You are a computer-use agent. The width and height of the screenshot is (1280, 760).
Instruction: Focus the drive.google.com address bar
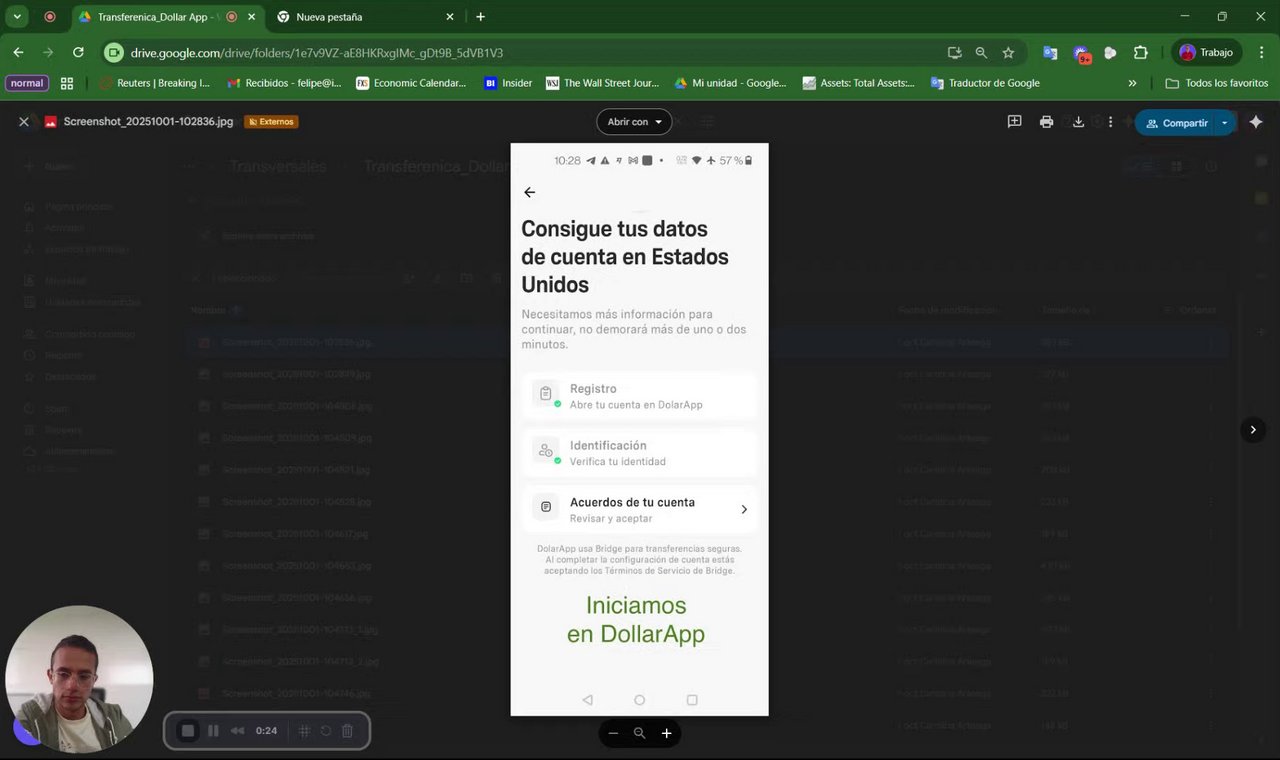tap(530, 53)
